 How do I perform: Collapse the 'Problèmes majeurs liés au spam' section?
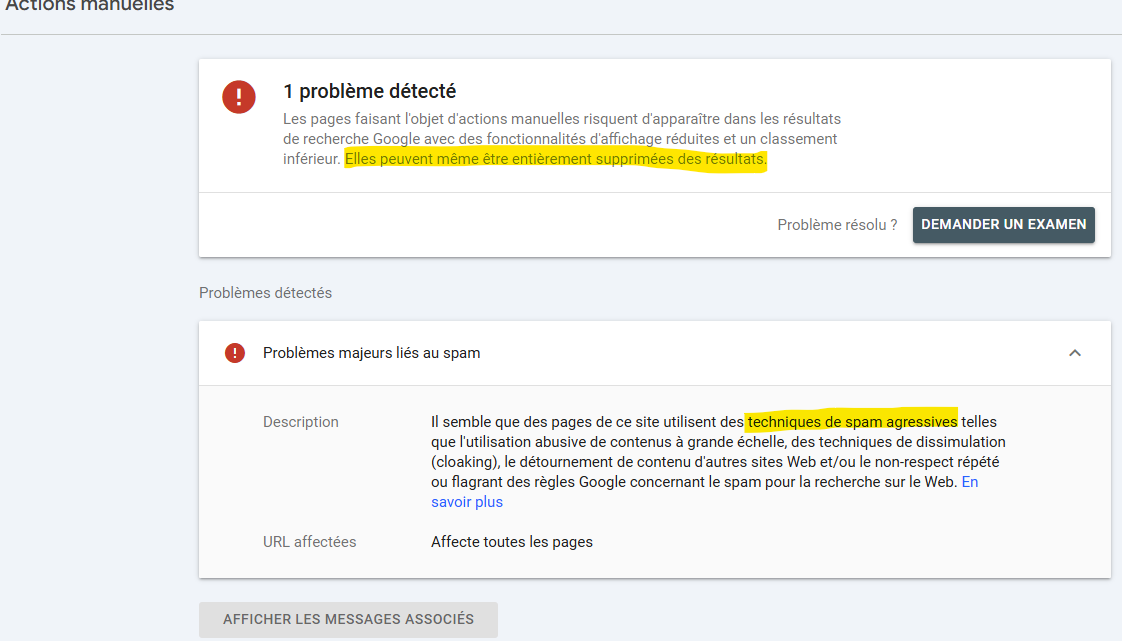click(1075, 353)
